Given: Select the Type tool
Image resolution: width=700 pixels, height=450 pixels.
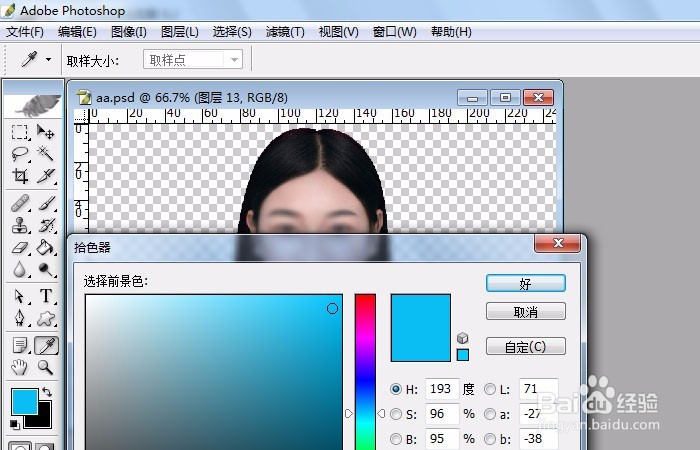Looking at the screenshot, I should (45, 296).
